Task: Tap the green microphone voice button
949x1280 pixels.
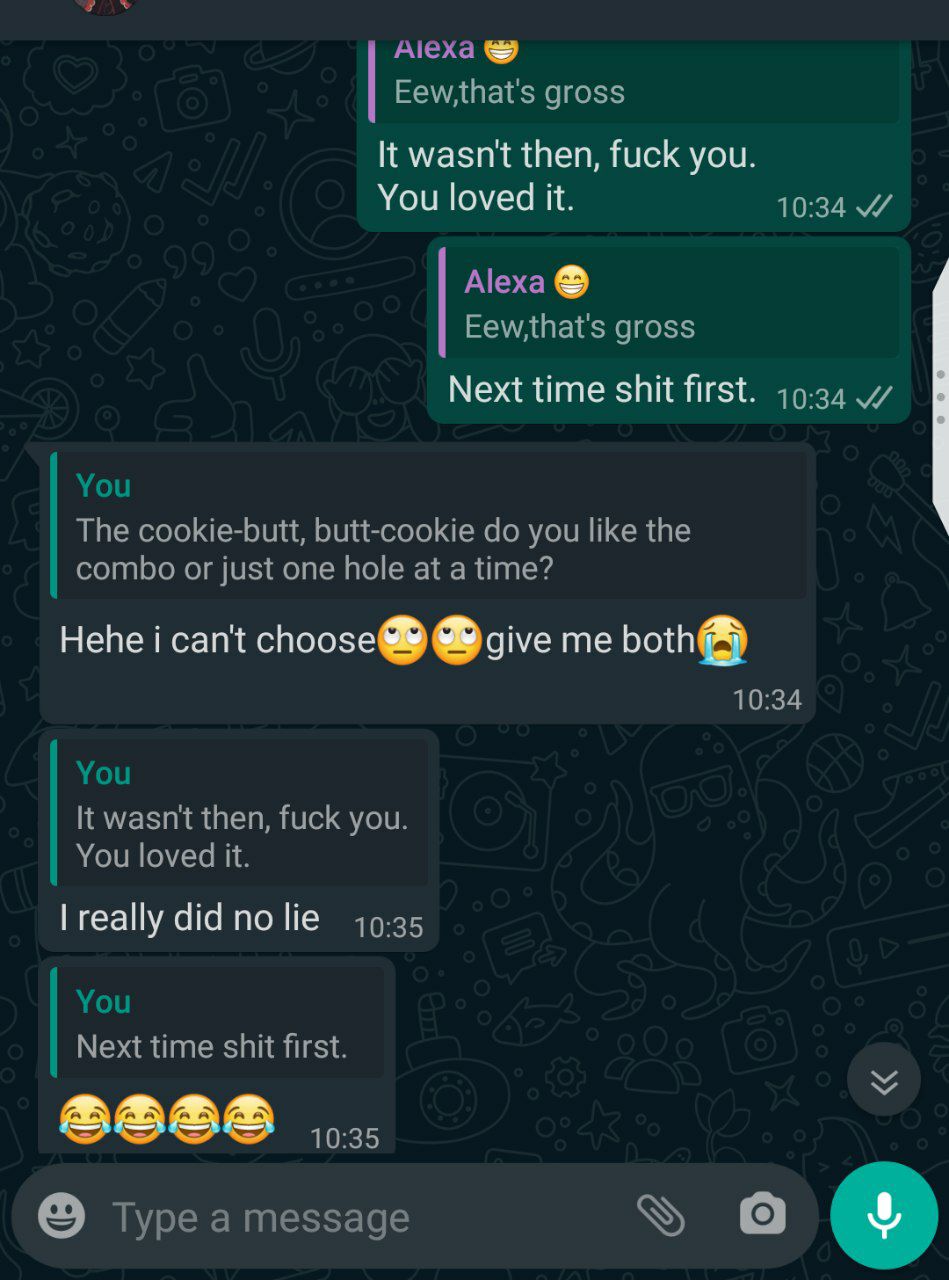Action: point(884,1215)
